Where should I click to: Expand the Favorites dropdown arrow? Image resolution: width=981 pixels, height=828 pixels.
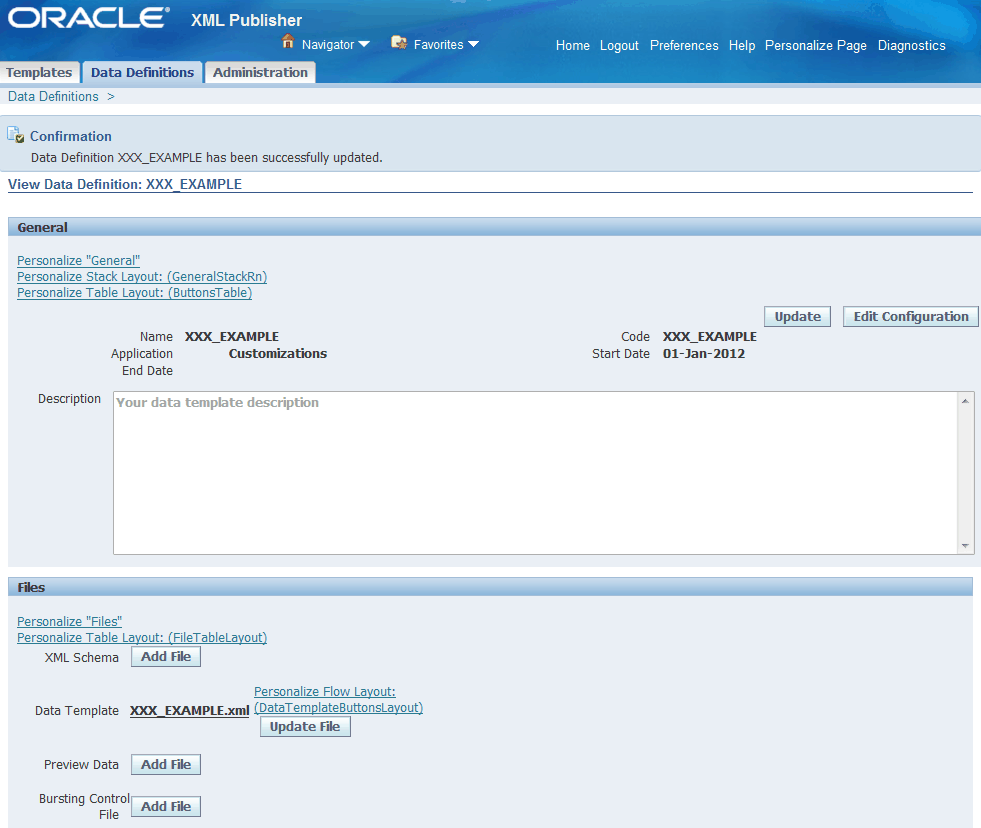(473, 44)
